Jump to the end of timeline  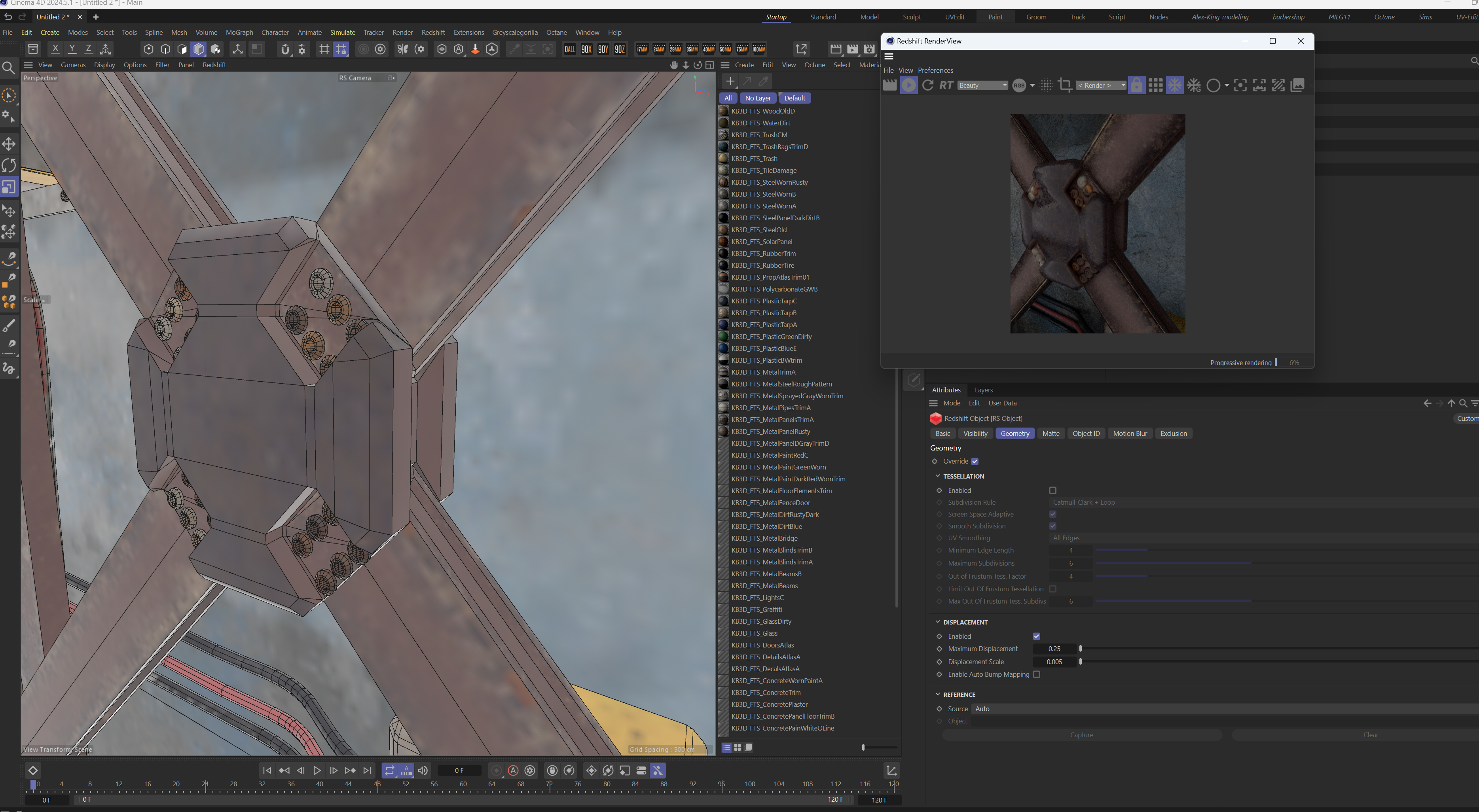[x=368, y=771]
